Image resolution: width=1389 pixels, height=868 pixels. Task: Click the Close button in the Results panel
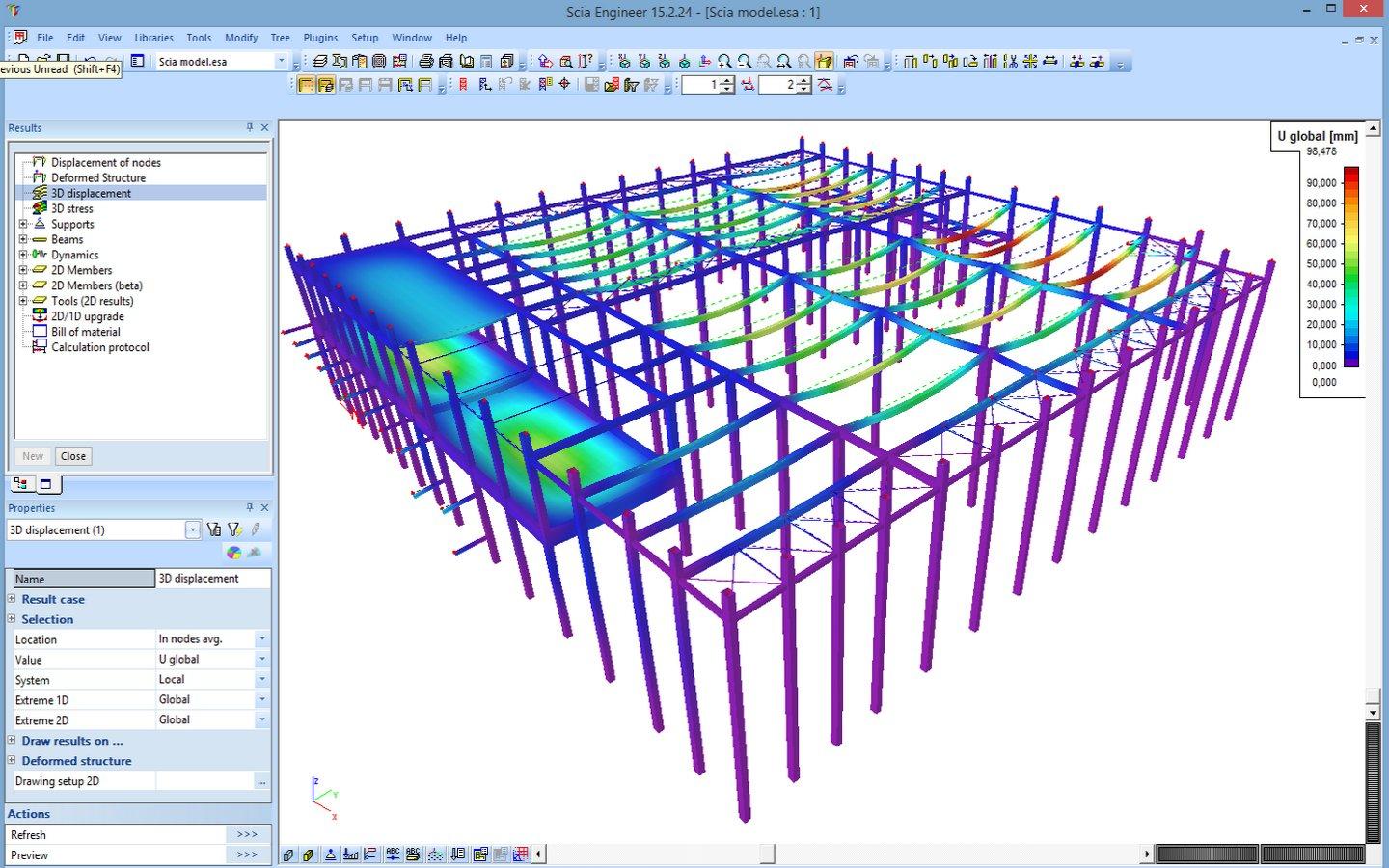(x=72, y=455)
